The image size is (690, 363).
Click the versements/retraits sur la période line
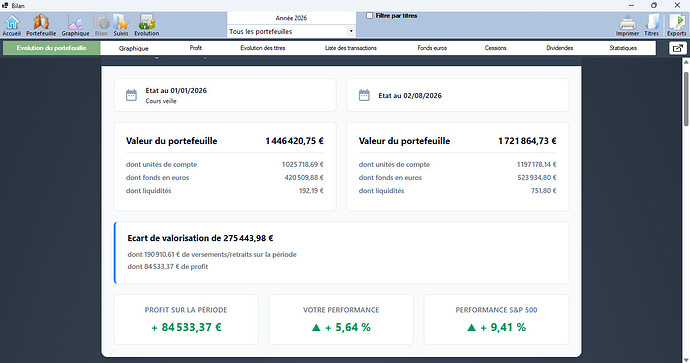(212, 254)
